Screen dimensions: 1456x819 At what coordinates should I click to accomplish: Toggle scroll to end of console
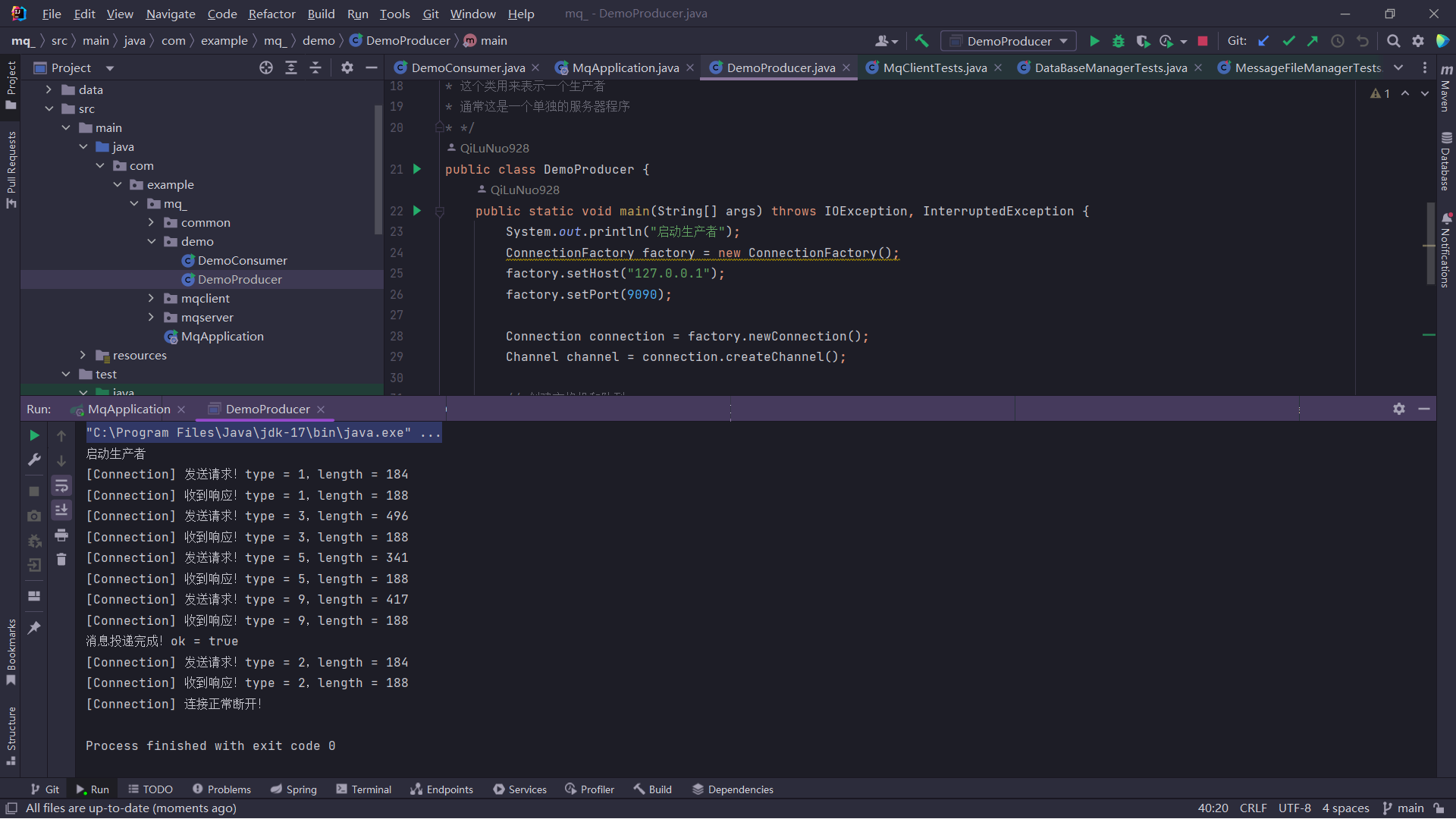[x=61, y=510]
